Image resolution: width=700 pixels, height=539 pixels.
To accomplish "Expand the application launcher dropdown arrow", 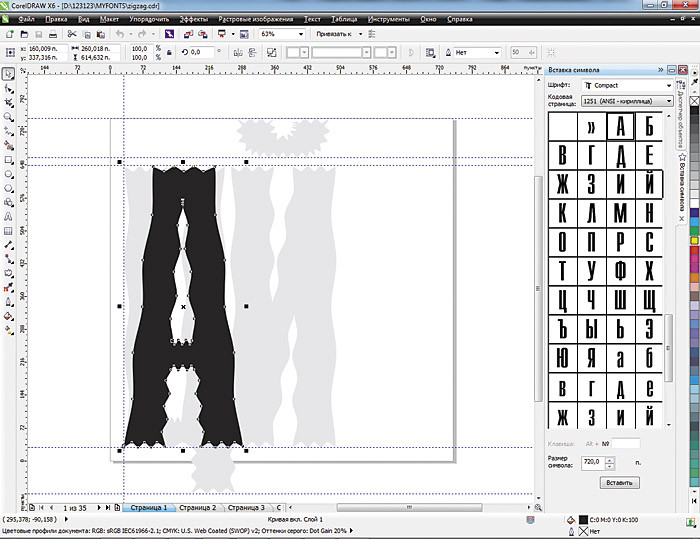I will click(233, 34).
